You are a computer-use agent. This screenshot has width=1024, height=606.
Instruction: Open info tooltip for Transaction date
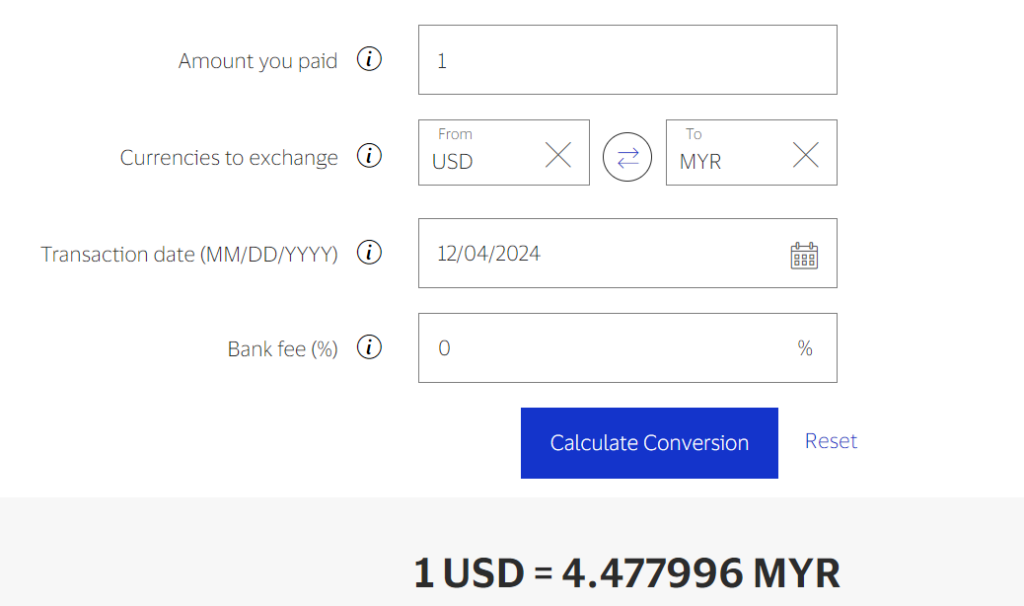(x=370, y=254)
